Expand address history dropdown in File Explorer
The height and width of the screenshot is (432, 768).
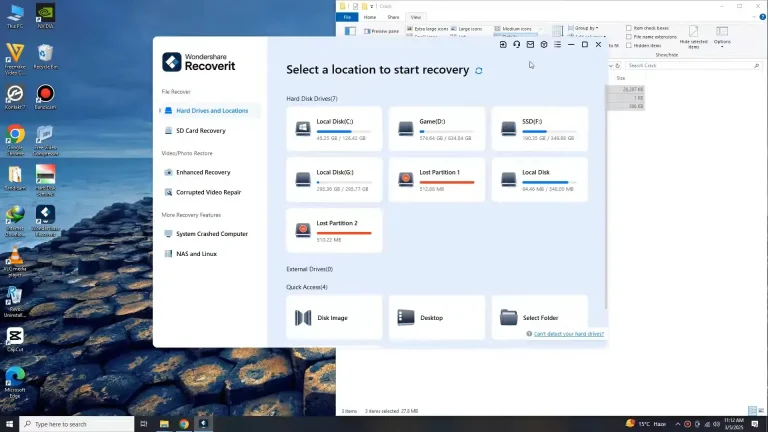pyautogui.click(x=611, y=66)
